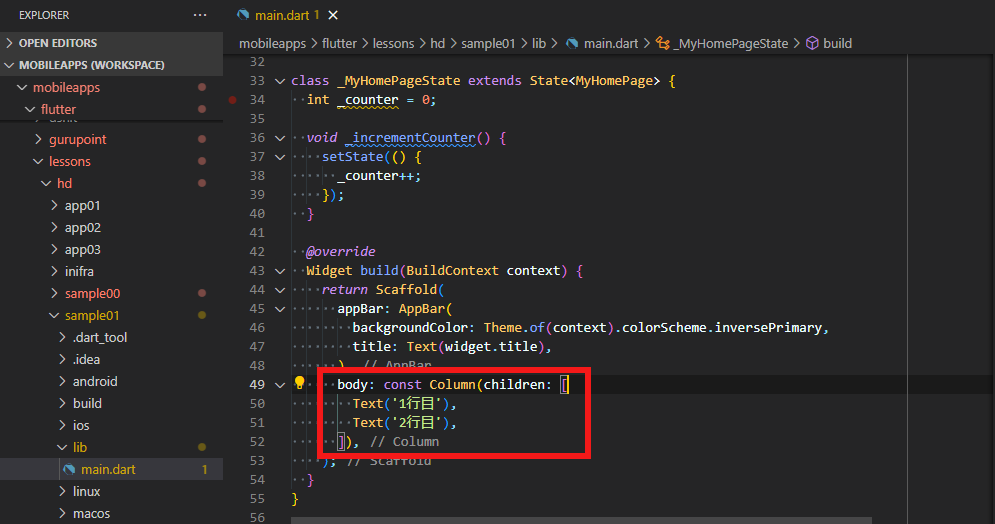The width and height of the screenshot is (995, 524).
Task: Click the Dart file icon in main.dart tab
Action: pyautogui.click(x=243, y=15)
